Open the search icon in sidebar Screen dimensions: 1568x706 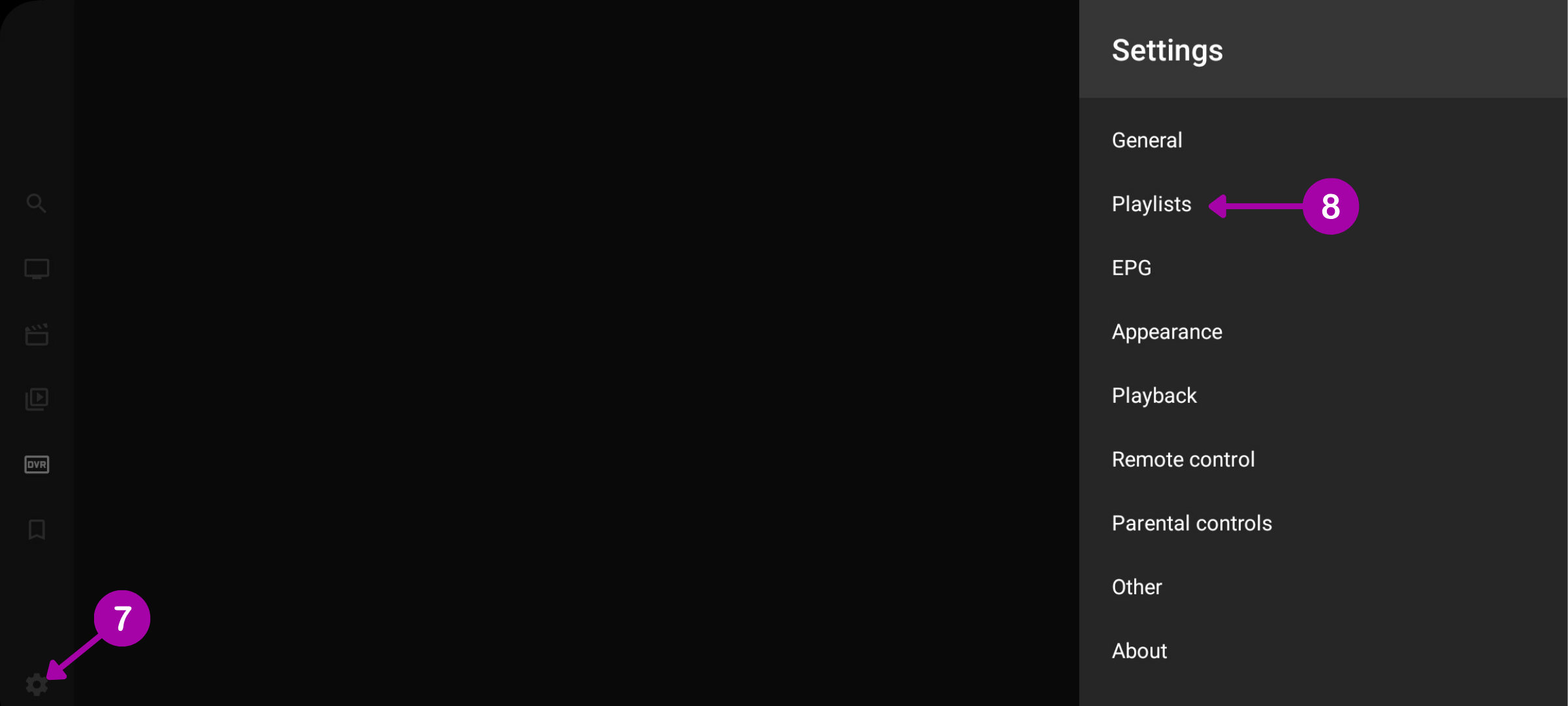tap(37, 203)
